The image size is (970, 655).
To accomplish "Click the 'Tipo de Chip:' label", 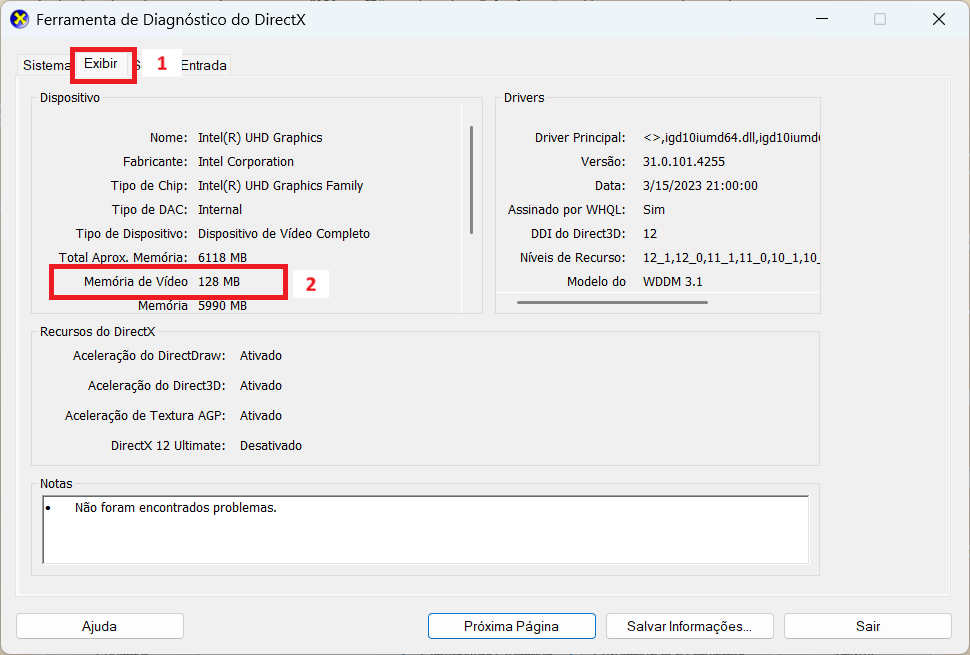I will pos(149,186).
